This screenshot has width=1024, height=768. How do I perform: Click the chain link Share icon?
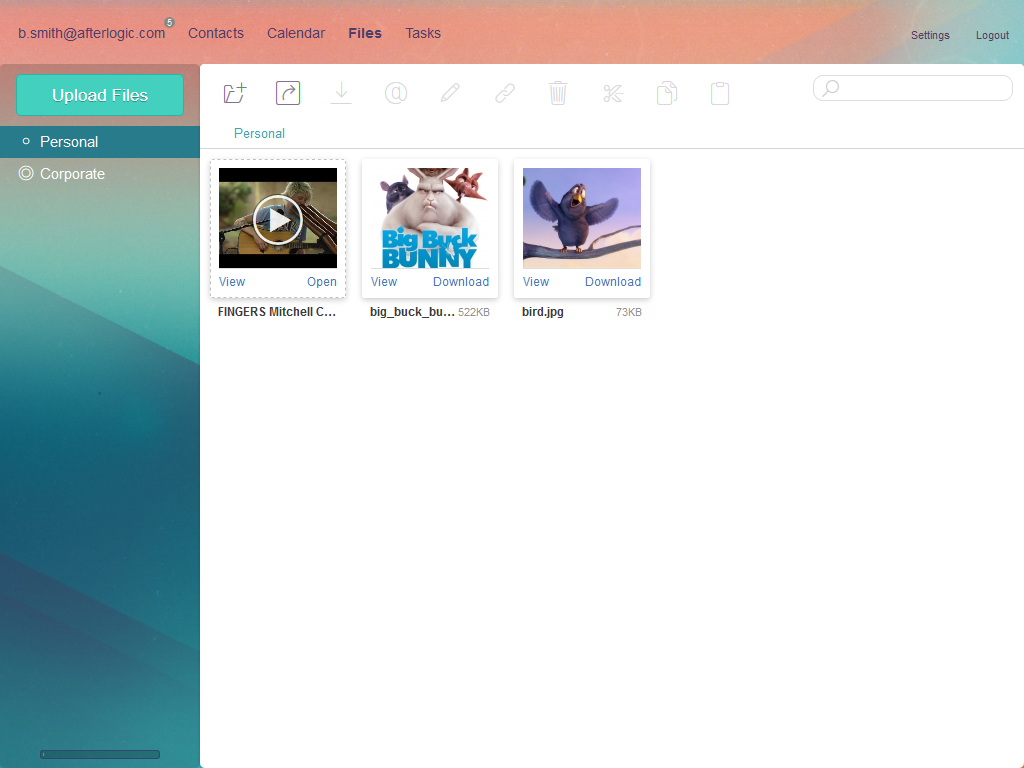pyautogui.click(x=505, y=93)
